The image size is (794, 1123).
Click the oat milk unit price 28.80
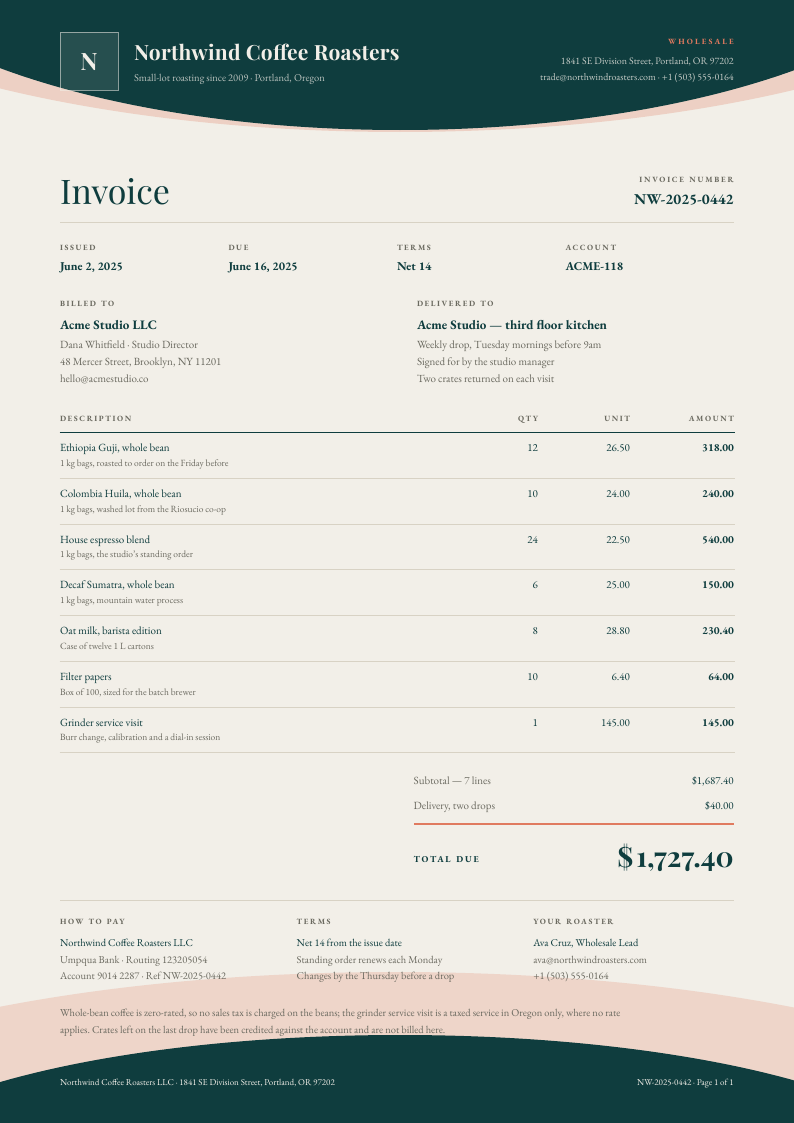[618, 630]
